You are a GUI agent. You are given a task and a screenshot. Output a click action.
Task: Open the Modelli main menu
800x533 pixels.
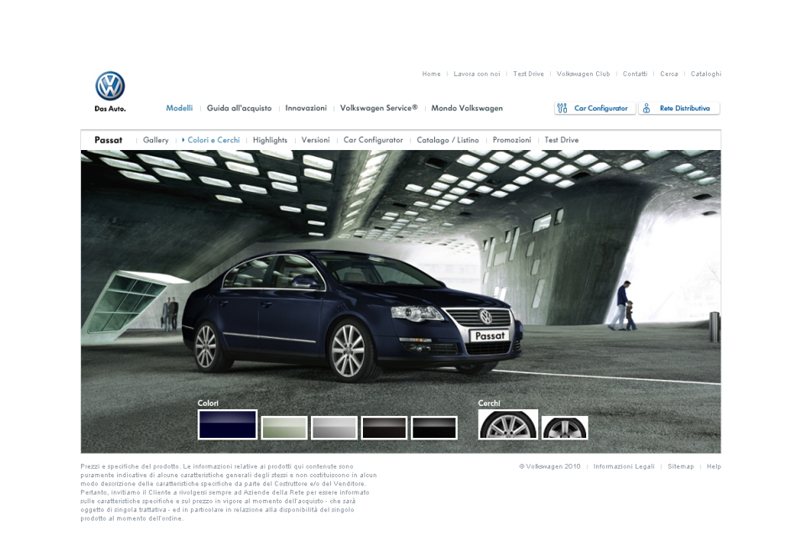[179, 108]
